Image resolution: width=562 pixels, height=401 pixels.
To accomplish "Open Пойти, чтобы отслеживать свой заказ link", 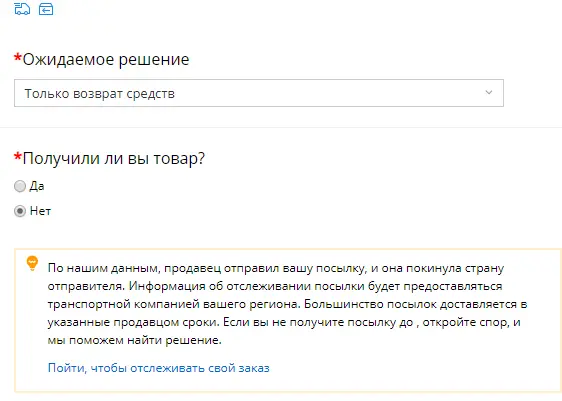I will click(x=159, y=368).
